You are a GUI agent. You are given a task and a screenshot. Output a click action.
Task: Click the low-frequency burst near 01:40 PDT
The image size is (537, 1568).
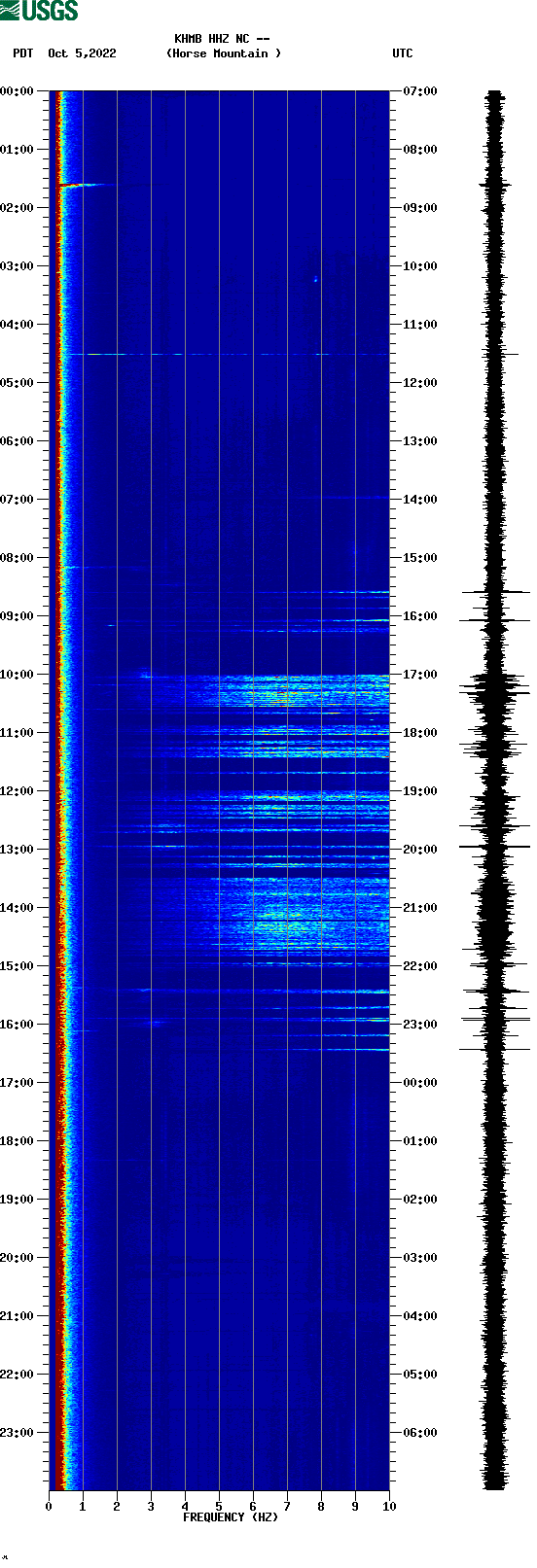pos(83,185)
